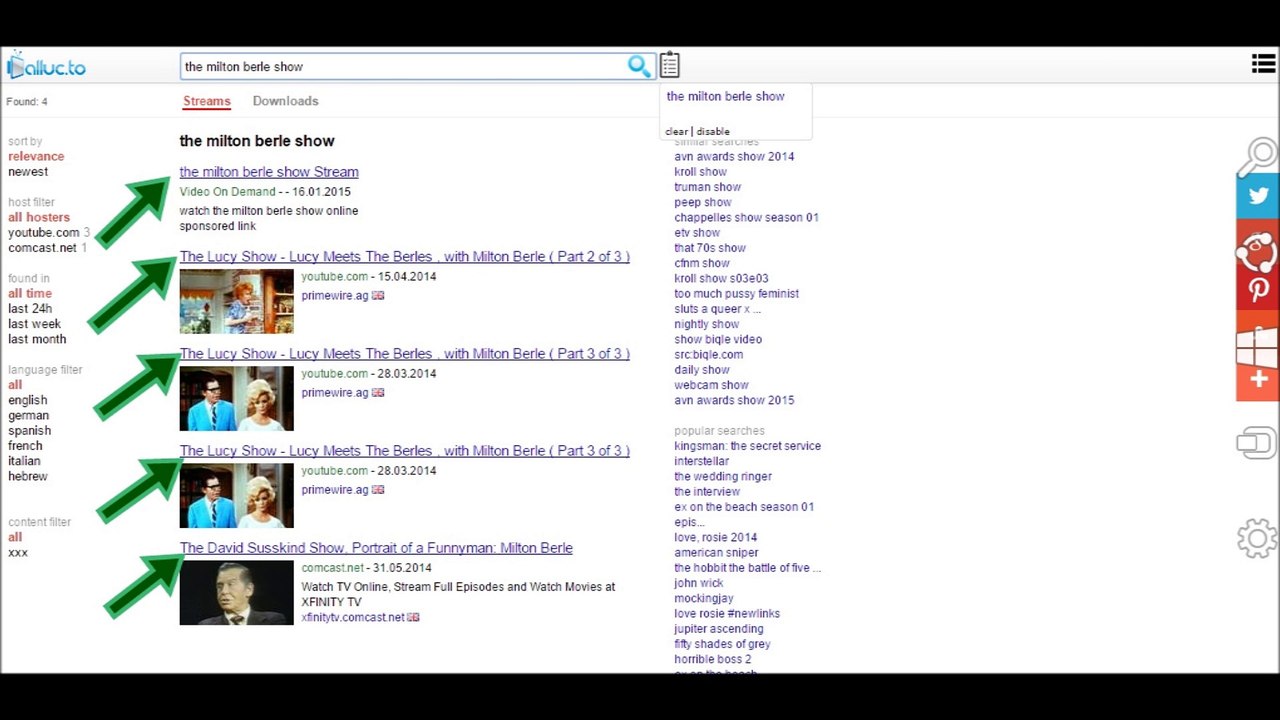1280x720 pixels.
Task: Open similar search 'that 70s show'
Action: point(710,248)
